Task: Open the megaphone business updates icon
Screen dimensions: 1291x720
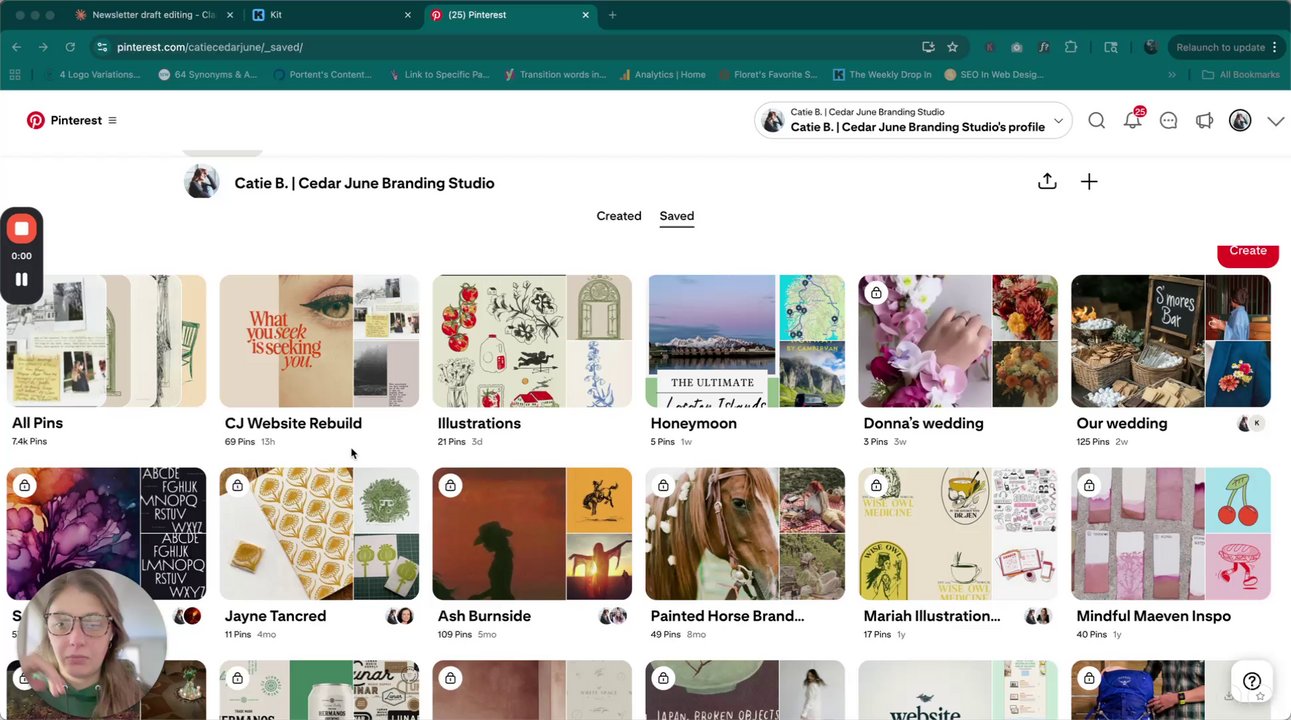Action: click(x=1204, y=121)
